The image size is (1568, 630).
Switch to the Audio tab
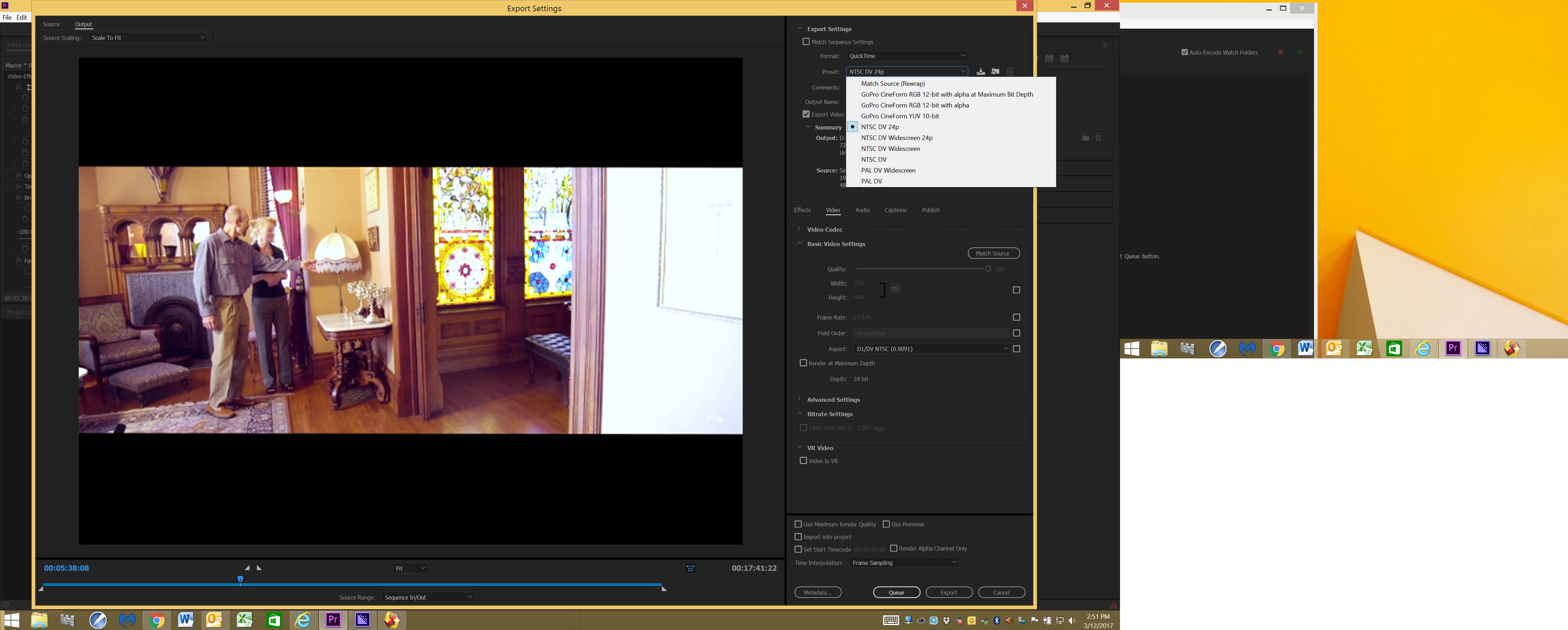point(862,210)
